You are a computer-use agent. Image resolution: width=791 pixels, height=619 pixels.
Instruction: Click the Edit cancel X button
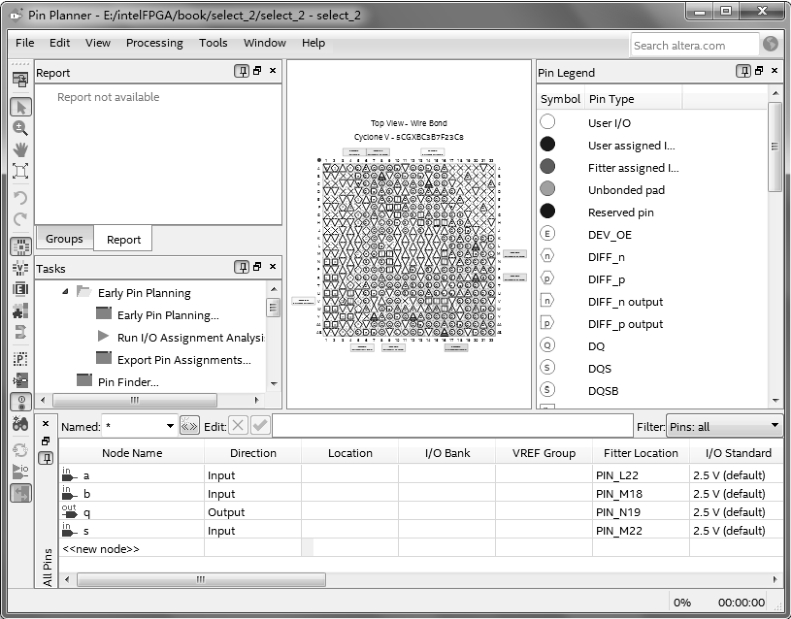238,426
